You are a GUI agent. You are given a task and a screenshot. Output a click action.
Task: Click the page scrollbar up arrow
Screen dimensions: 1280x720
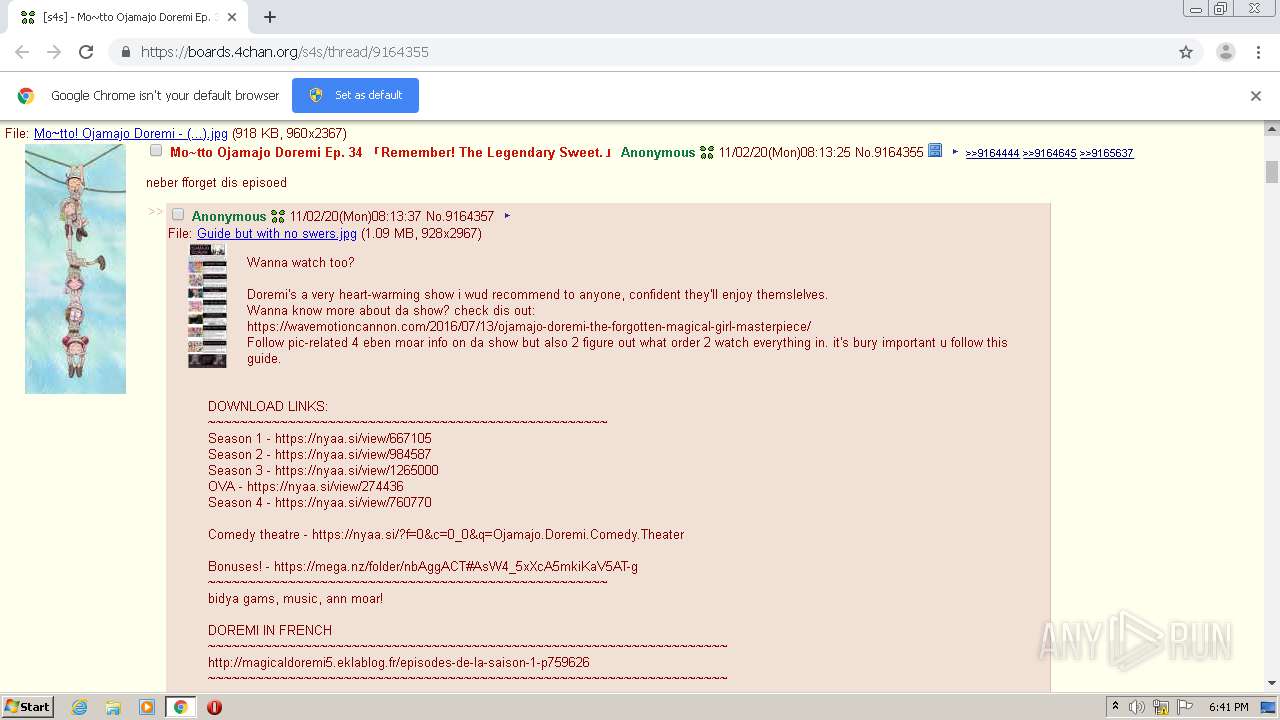coord(1272,129)
